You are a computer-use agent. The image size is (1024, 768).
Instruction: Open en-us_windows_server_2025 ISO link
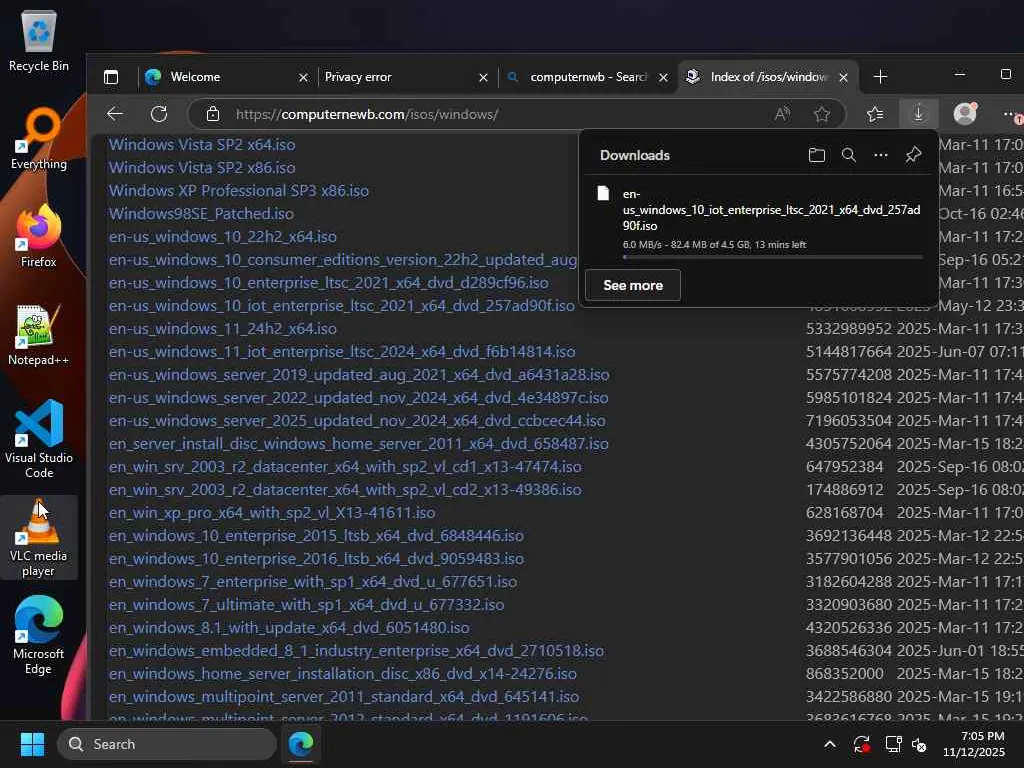pos(357,421)
